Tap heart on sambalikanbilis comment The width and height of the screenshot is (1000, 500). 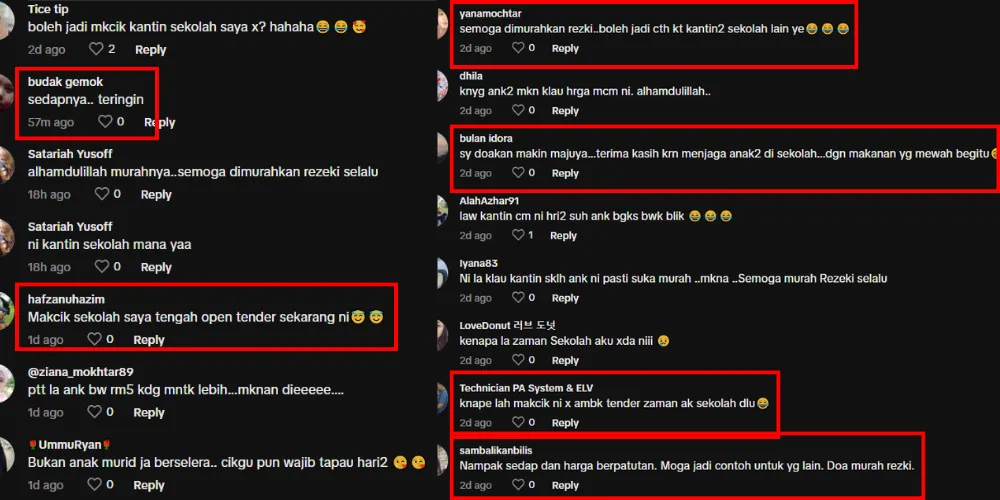pos(518,485)
